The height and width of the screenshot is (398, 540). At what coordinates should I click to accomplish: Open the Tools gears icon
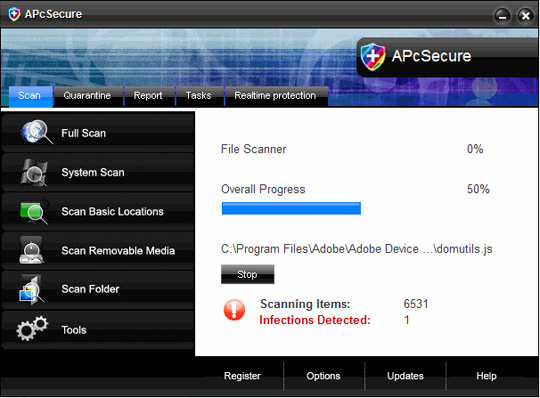(x=32, y=328)
